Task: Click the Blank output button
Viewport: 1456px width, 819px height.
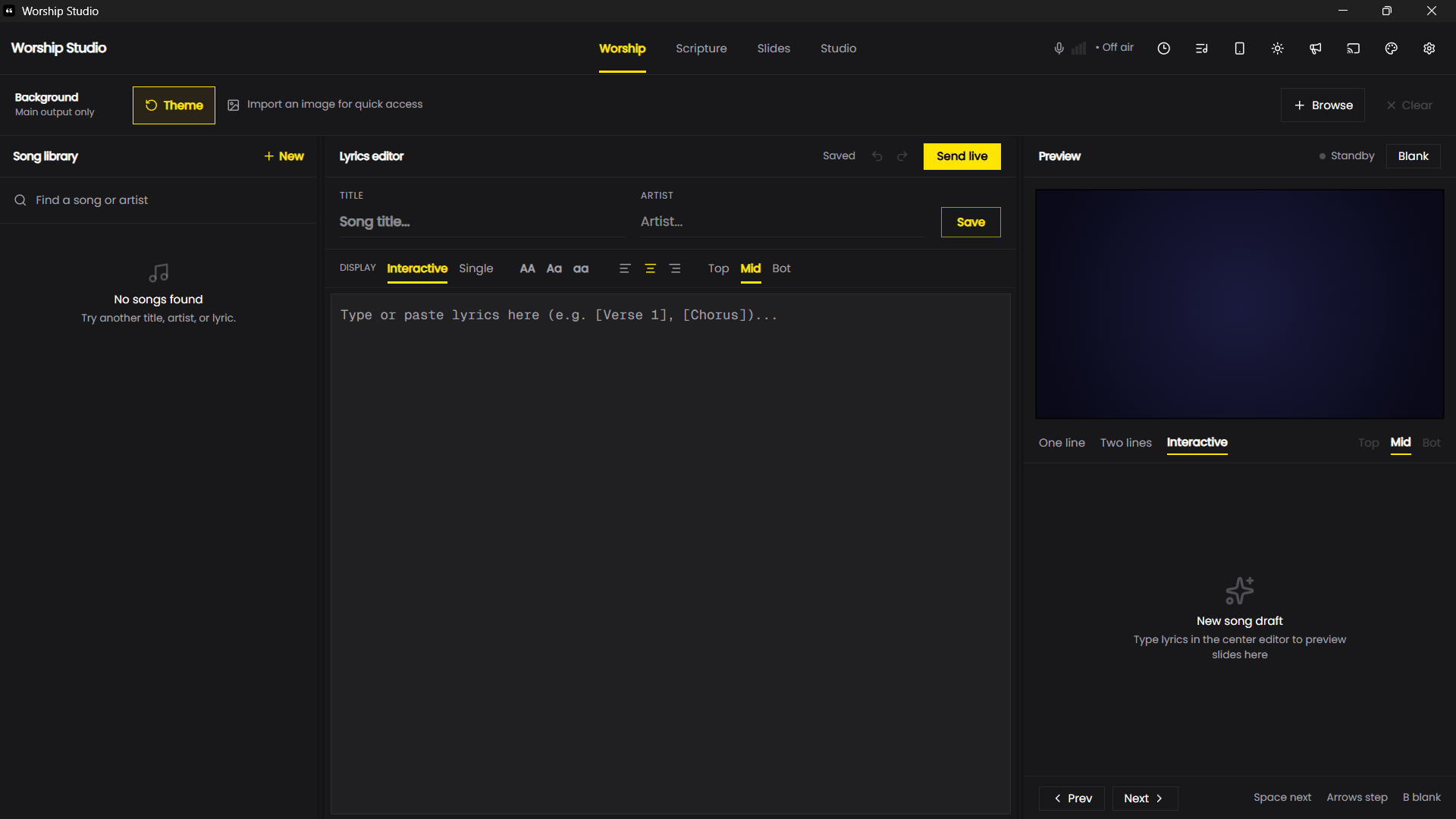Action: pyautogui.click(x=1413, y=156)
